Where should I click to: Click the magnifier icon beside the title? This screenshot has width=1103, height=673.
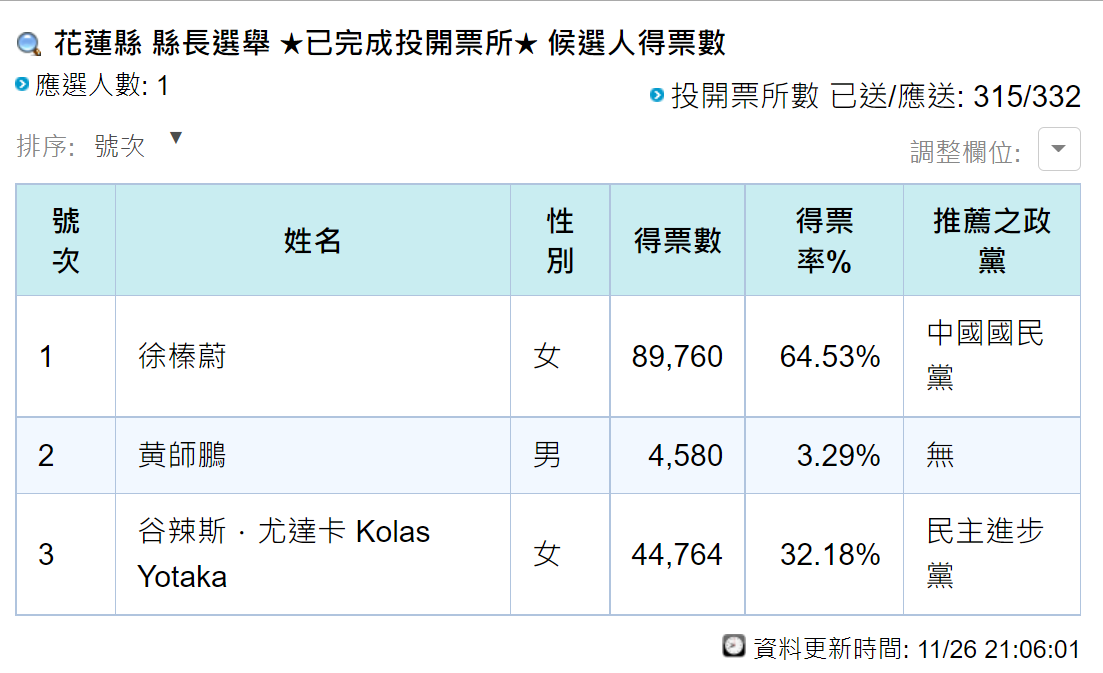(x=29, y=44)
